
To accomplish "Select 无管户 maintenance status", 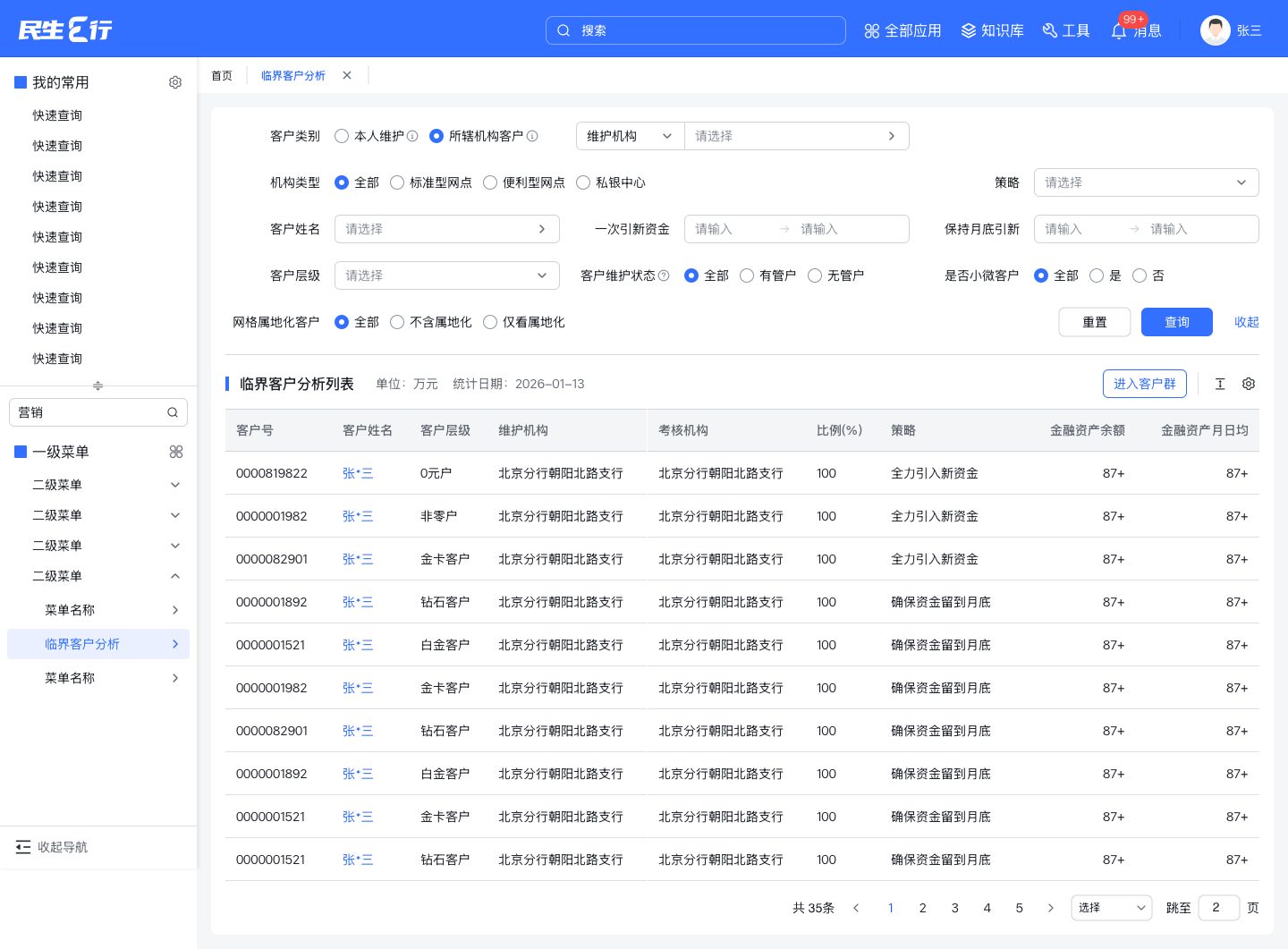I will click(x=815, y=275).
